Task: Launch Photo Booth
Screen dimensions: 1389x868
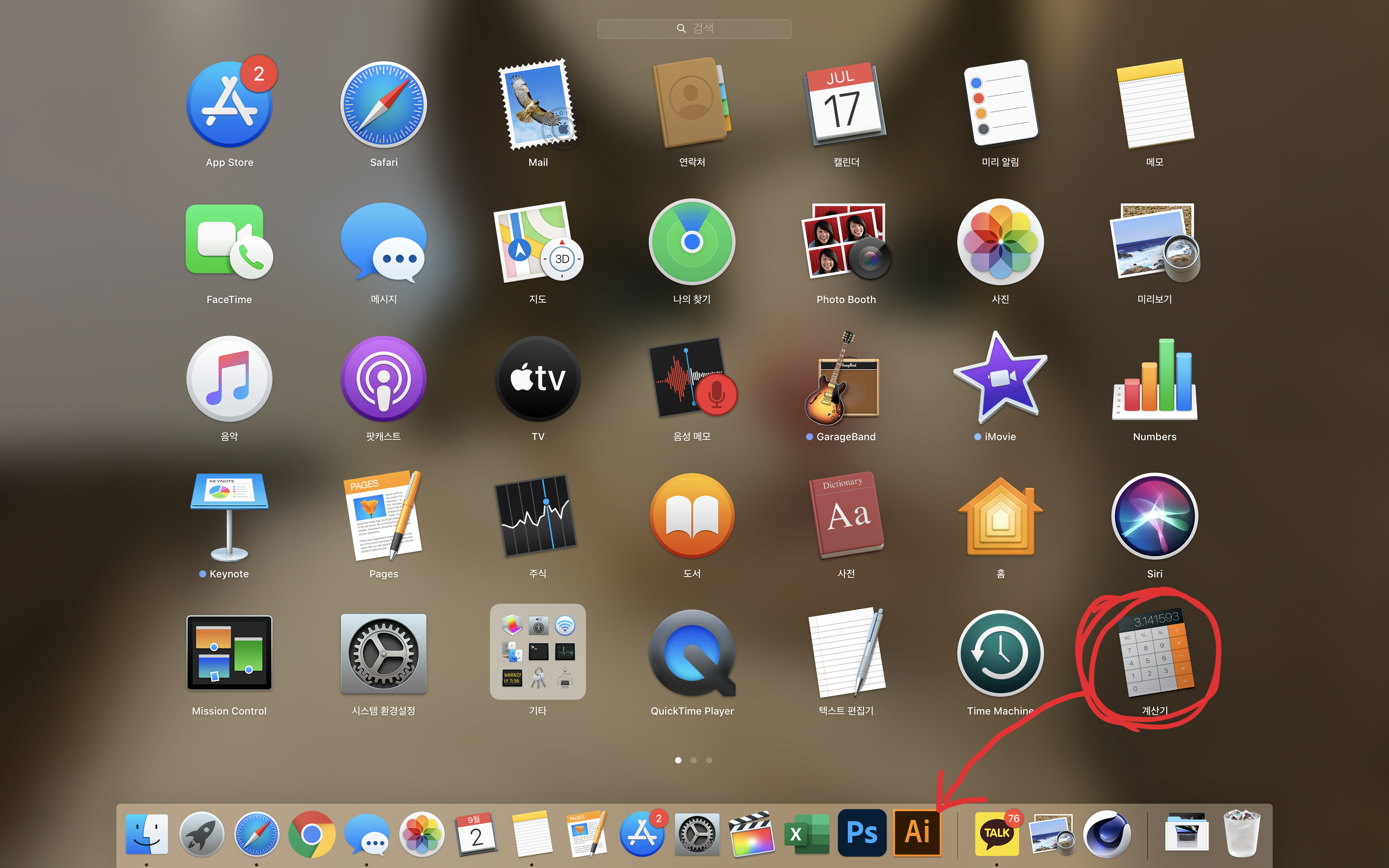Action: click(846, 242)
